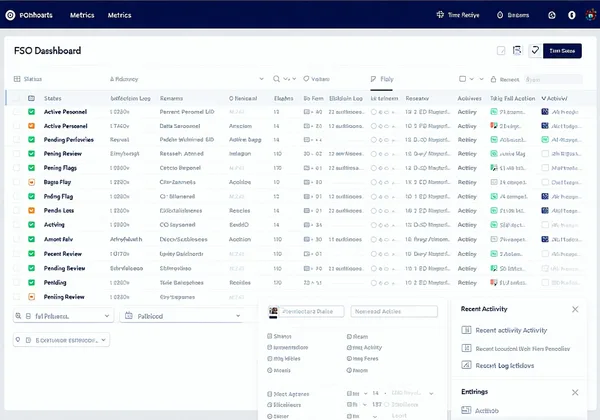This screenshot has height=420, width=600.
Task: Toggle the green check for Pending Perlovies
Action: coord(31,140)
